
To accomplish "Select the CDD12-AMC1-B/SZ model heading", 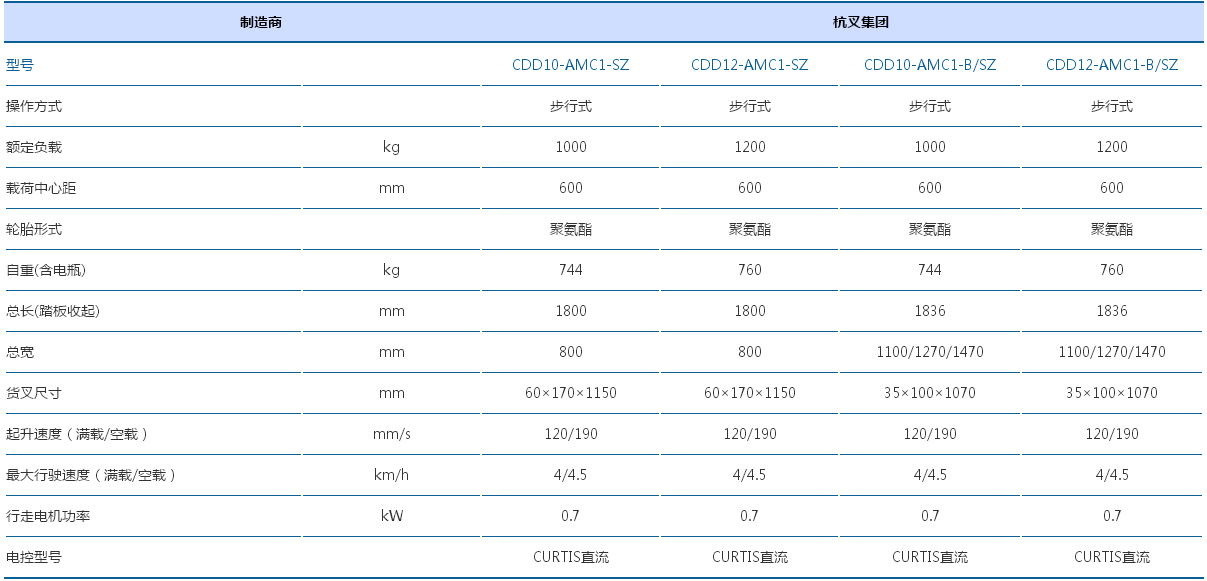I will click(1111, 65).
